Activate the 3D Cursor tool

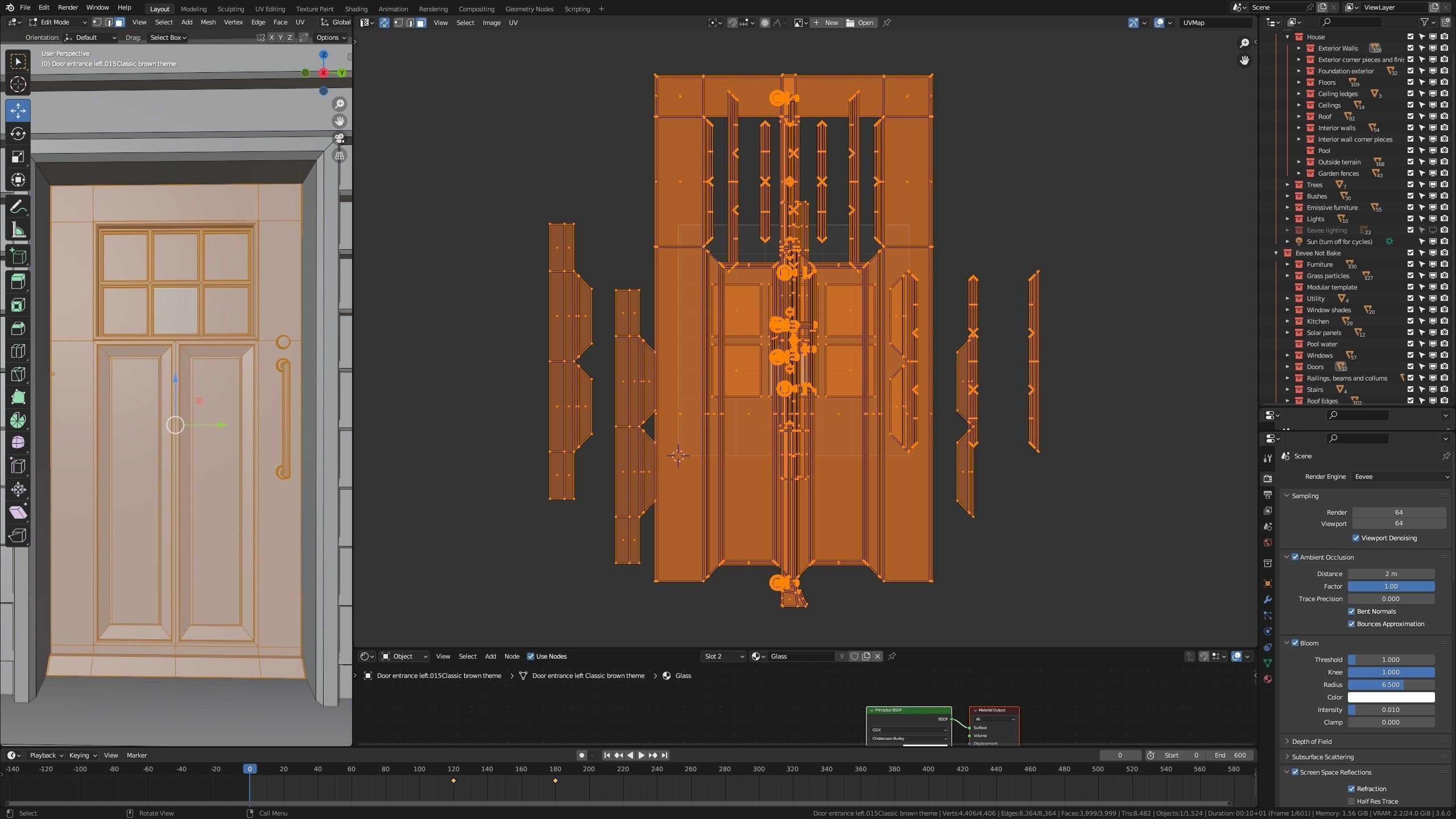pos(18,84)
